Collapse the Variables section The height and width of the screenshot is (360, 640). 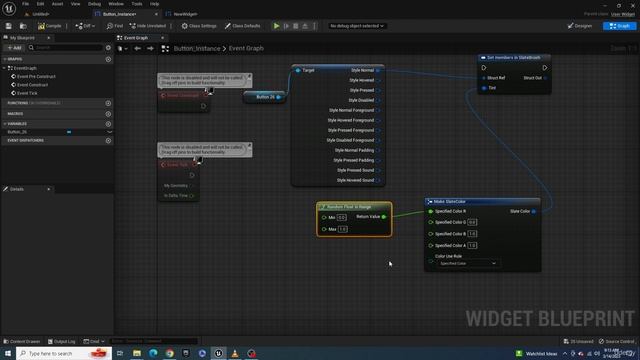[x=4, y=124]
